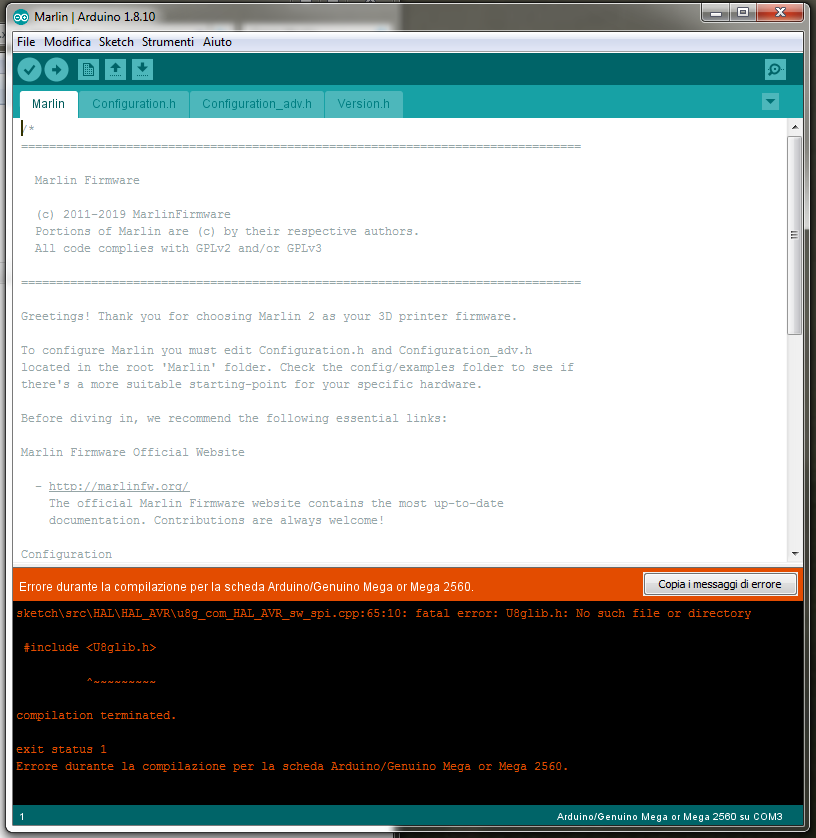Screen dimensions: 816x838
Task: Click the editor scrollbar up arrow
Action: tap(795, 127)
